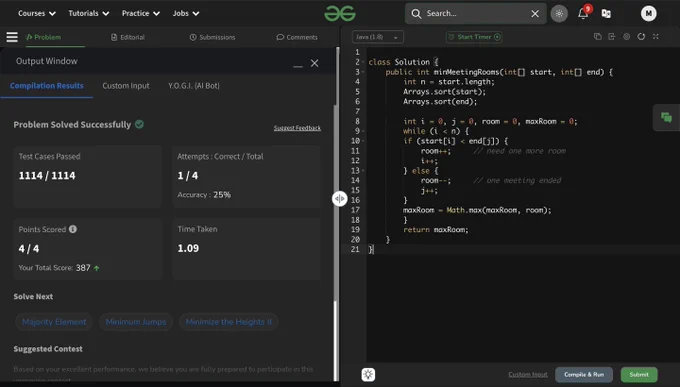Click the Accuracy 25% text
680x387 pixels.
(x=204, y=195)
